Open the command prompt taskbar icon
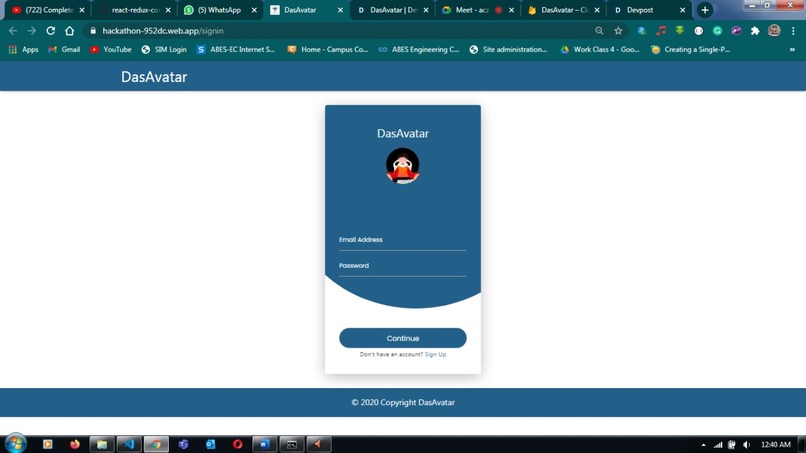The height and width of the screenshot is (453, 806). (291, 444)
